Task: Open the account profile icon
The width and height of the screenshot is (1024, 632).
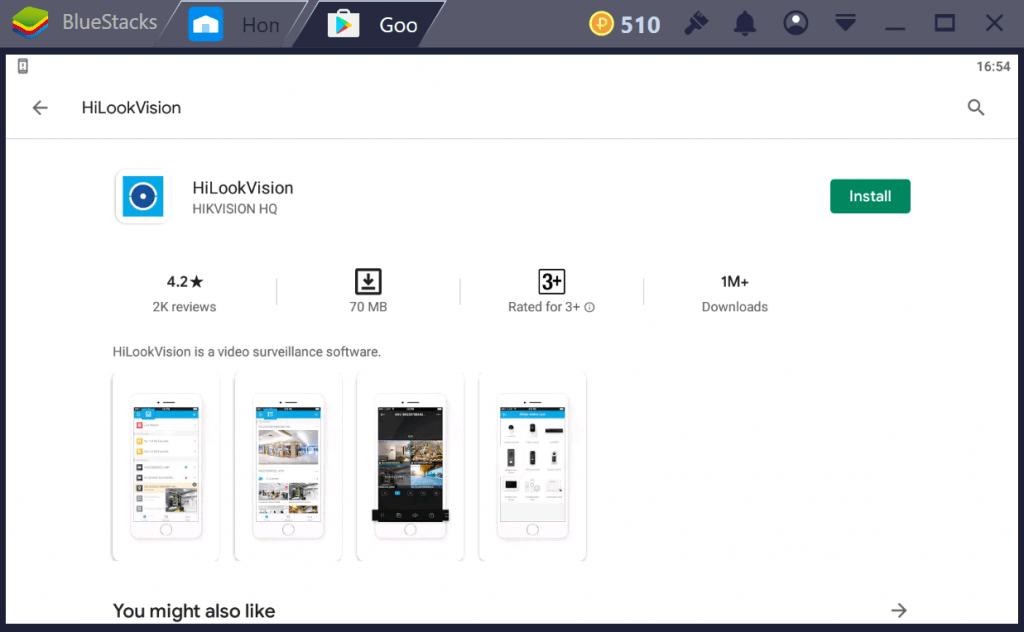Action: pos(795,24)
